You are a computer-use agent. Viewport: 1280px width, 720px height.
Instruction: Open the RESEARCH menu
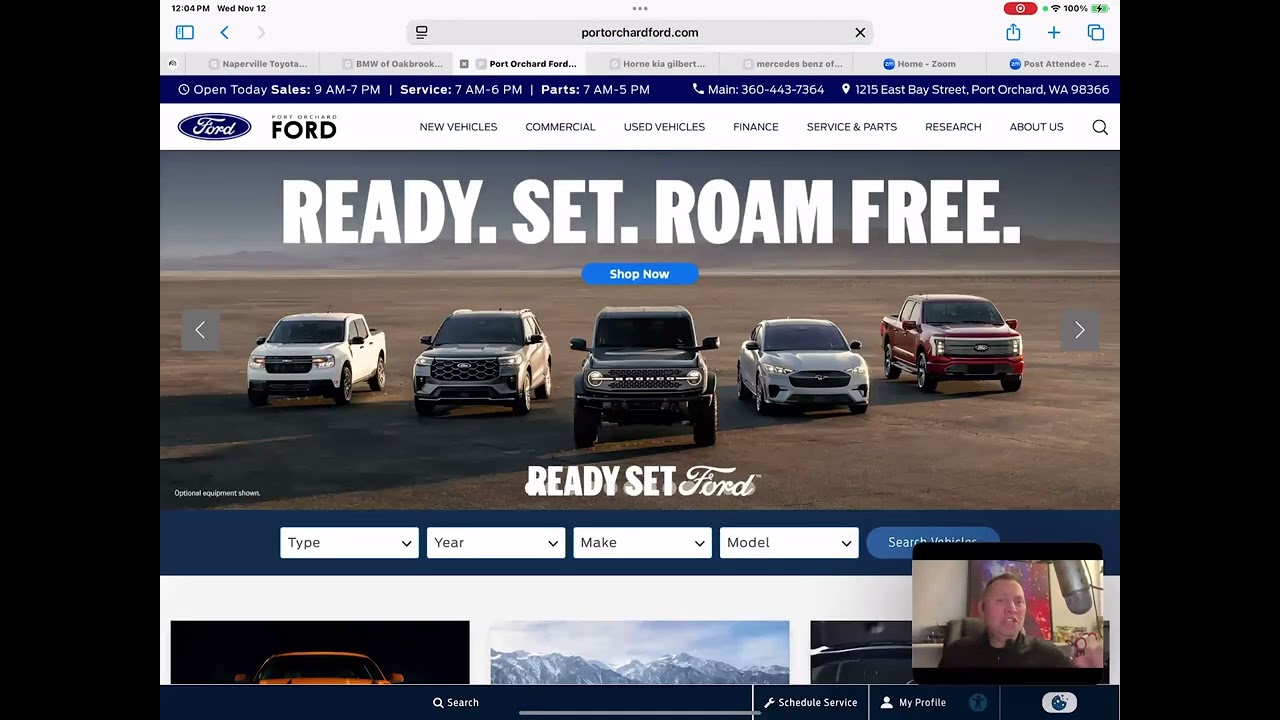point(953,127)
